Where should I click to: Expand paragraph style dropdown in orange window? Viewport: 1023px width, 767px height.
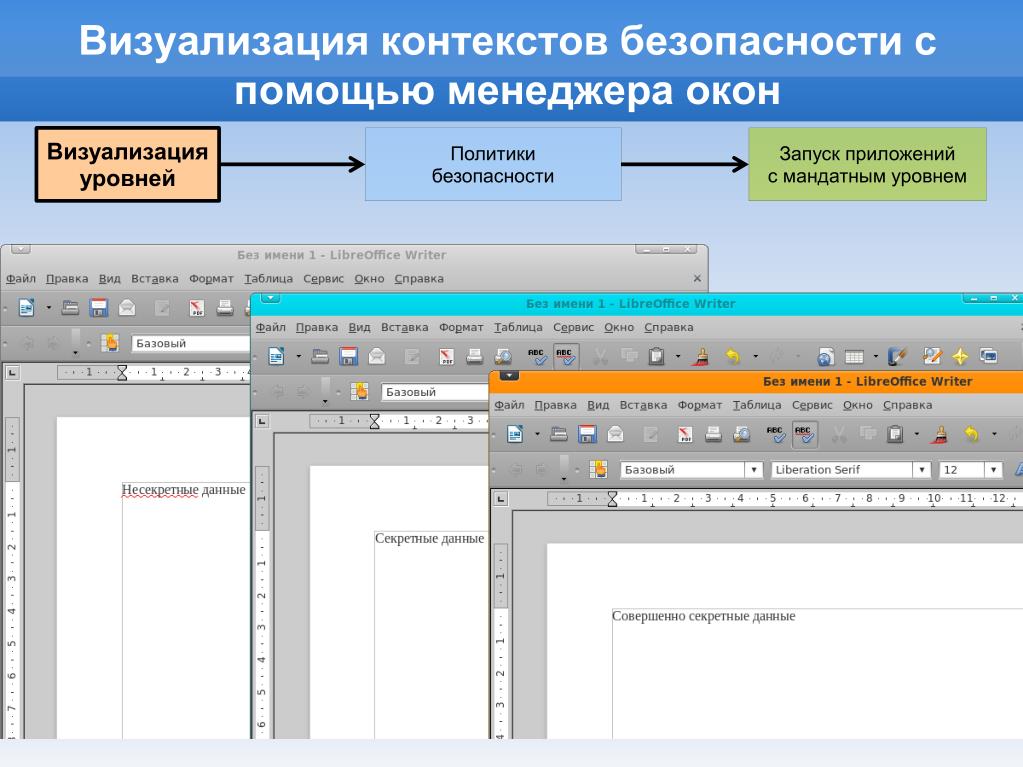[x=754, y=470]
